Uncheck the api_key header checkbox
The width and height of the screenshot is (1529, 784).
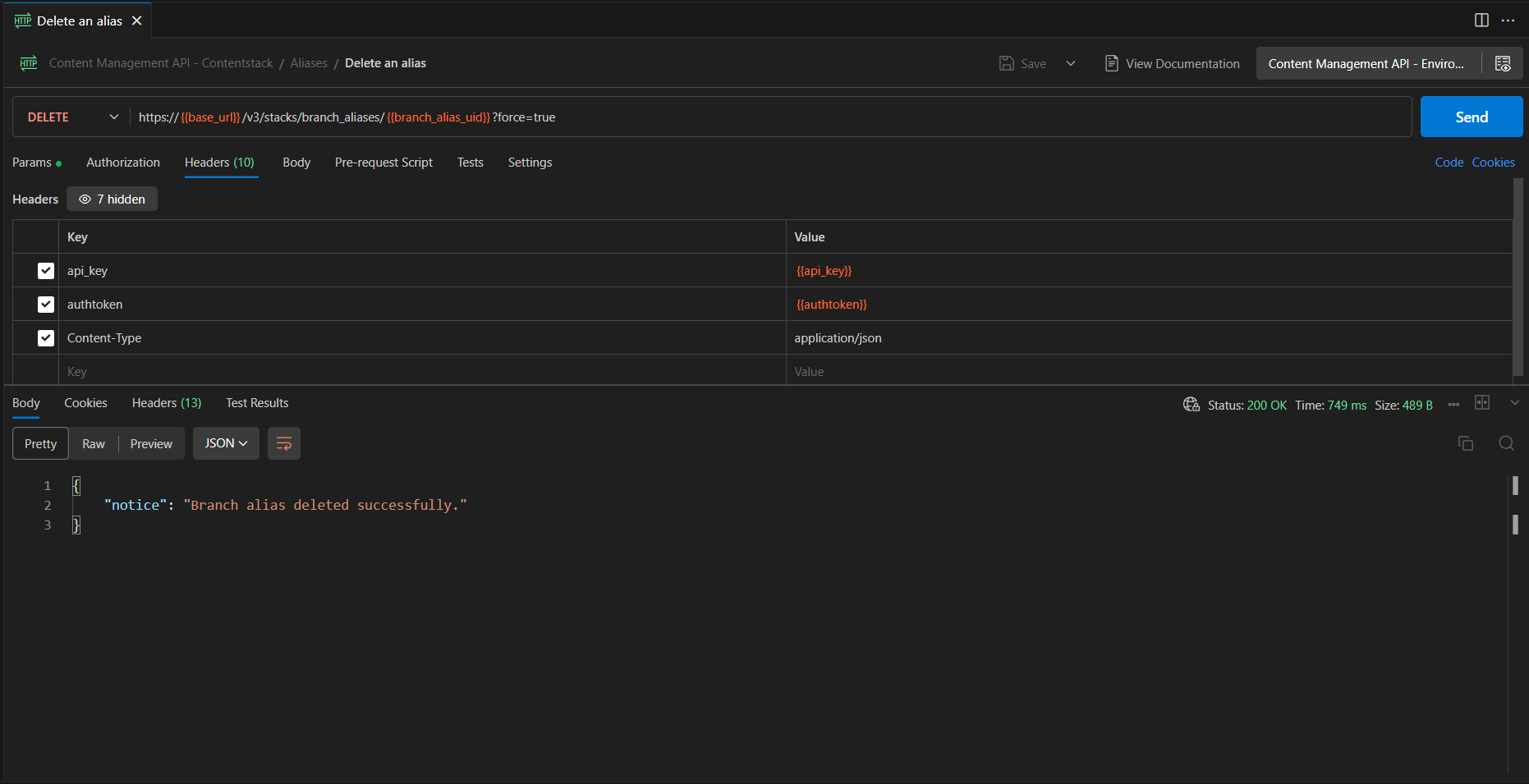click(x=46, y=271)
